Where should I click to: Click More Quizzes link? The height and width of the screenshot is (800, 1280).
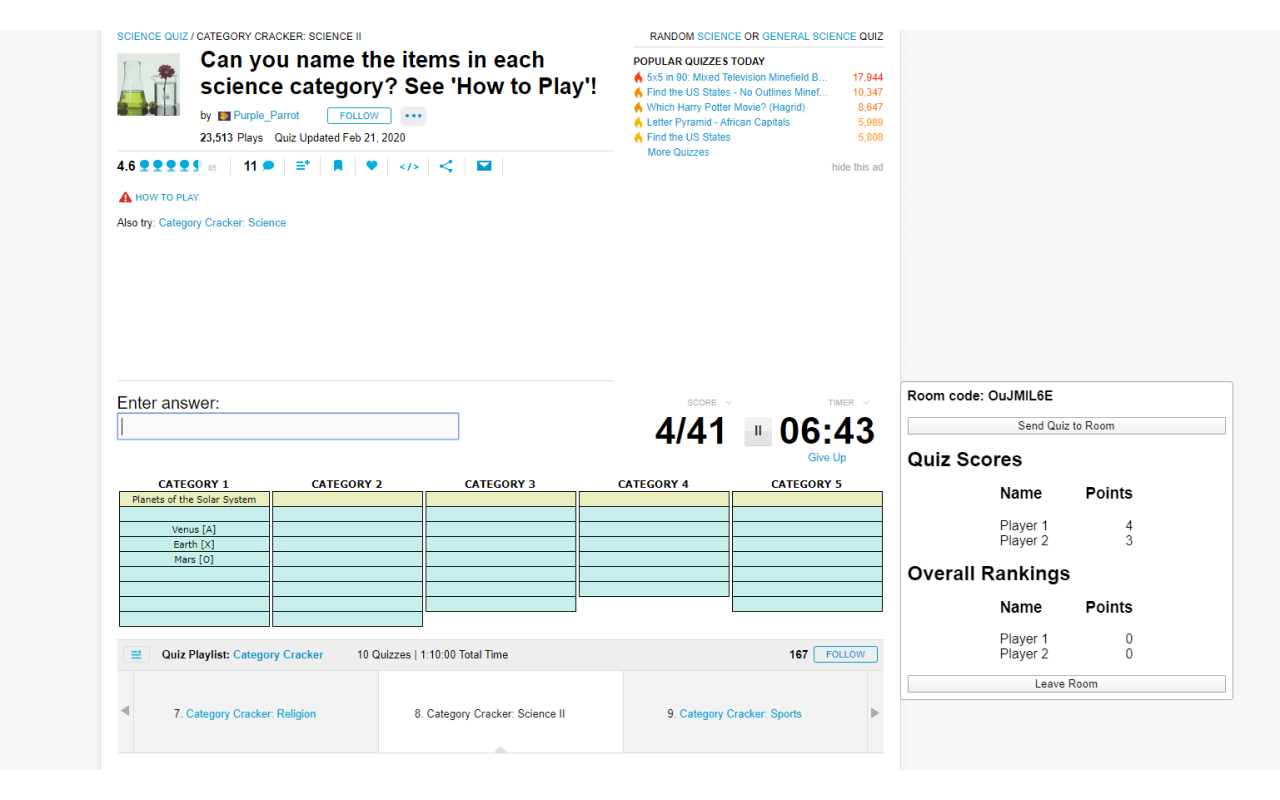pos(678,152)
